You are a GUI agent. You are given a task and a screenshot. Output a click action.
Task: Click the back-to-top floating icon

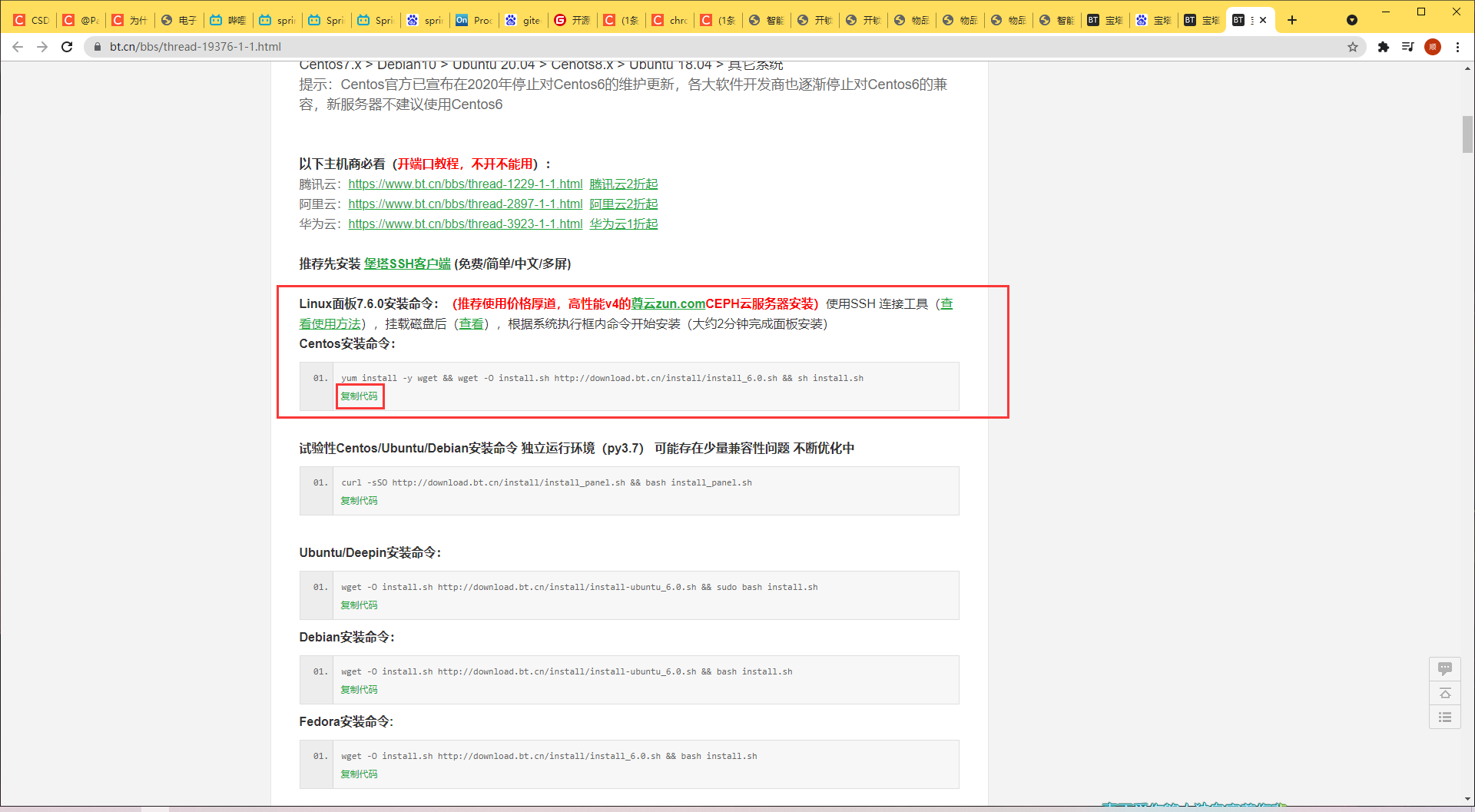tap(1444, 693)
